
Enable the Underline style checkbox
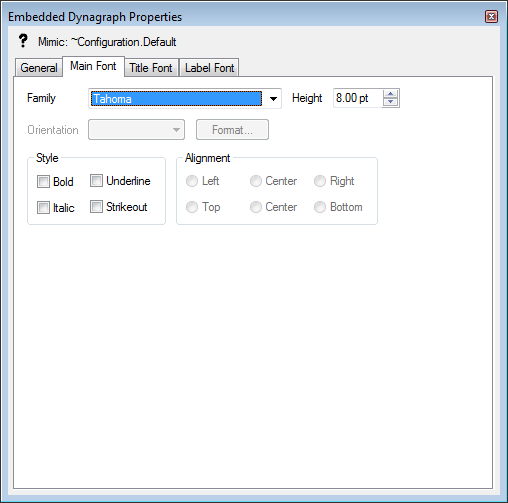tap(96, 181)
